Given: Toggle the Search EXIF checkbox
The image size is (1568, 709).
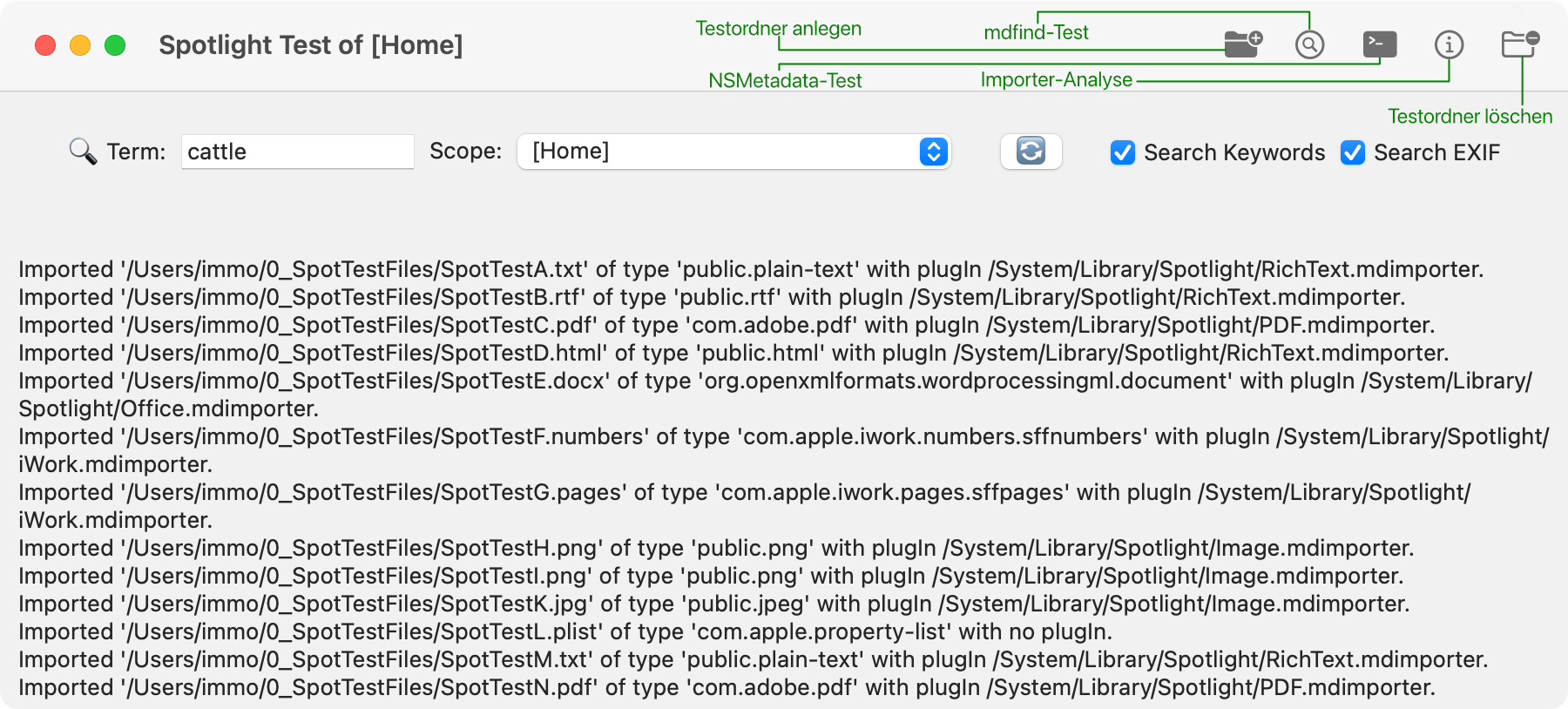Looking at the screenshot, I should (1353, 152).
